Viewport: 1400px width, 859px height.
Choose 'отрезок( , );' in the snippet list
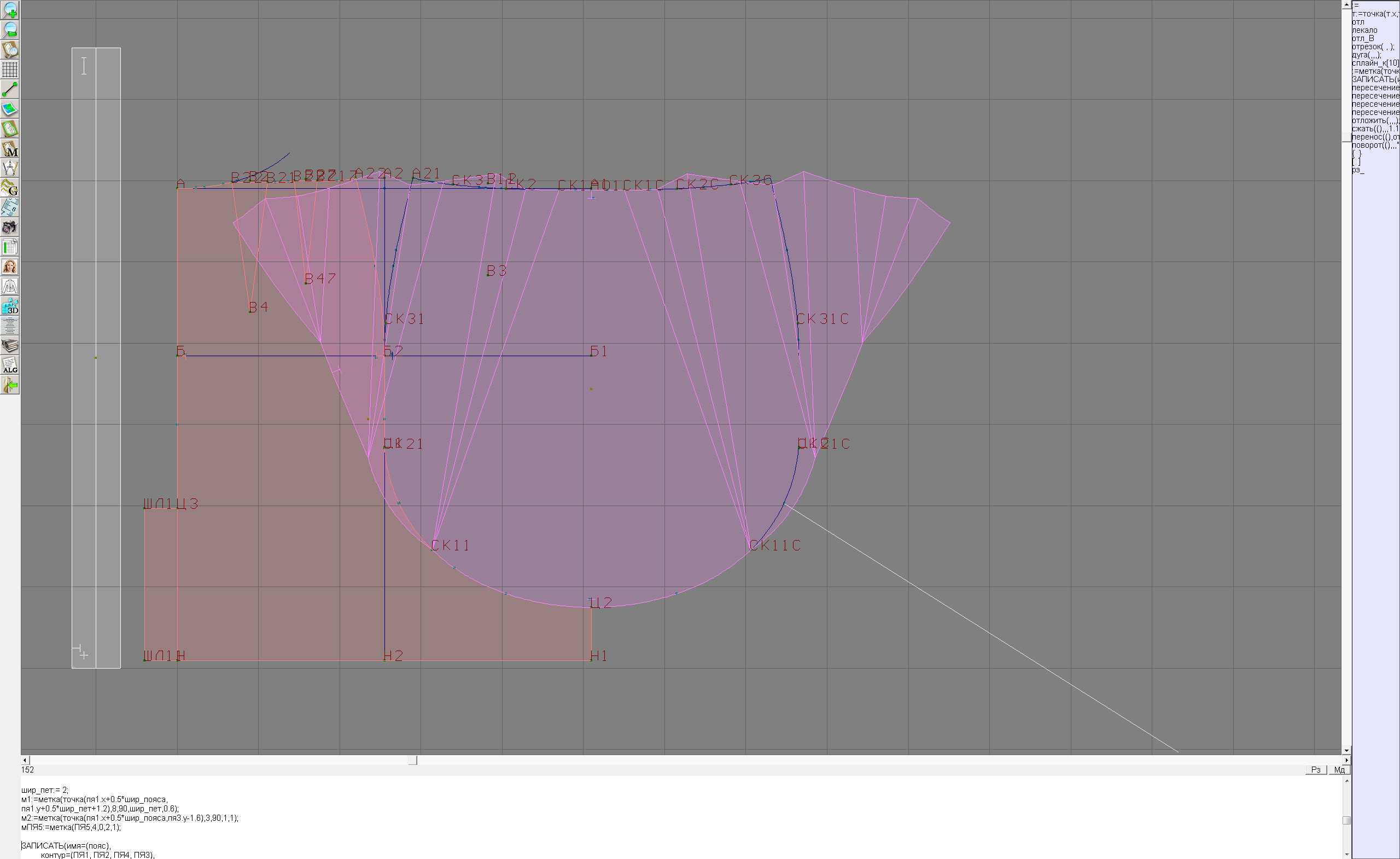pyautogui.click(x=1372, y=47)
